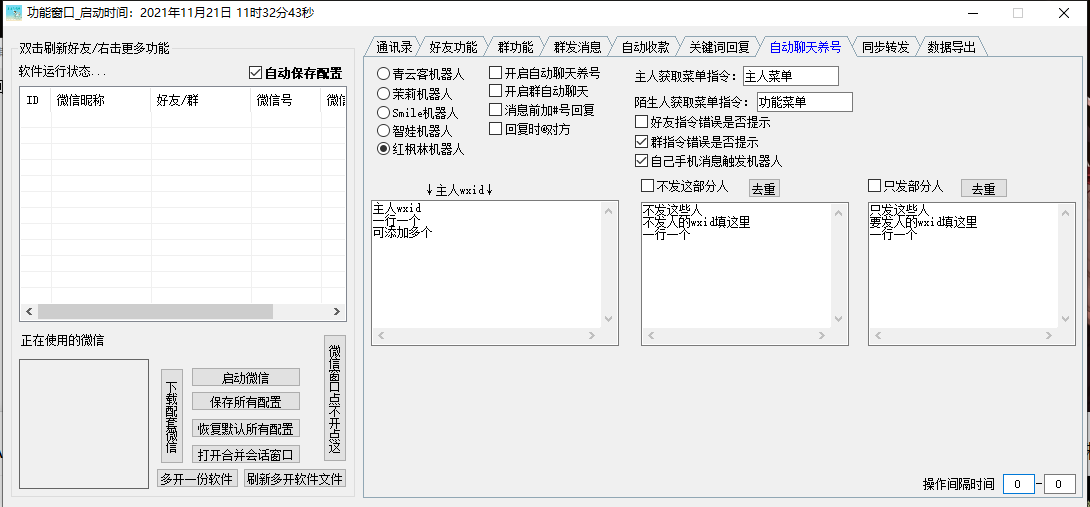Click 启动微信 button
Screen dimensions: 1090x507
point(245,378)
